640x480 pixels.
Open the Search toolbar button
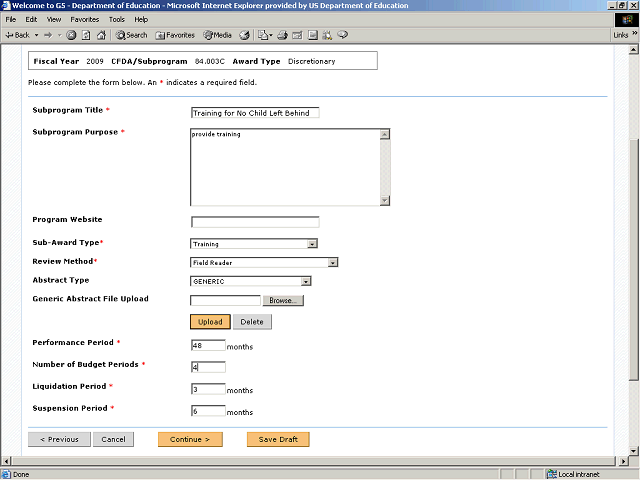(131, 35)
